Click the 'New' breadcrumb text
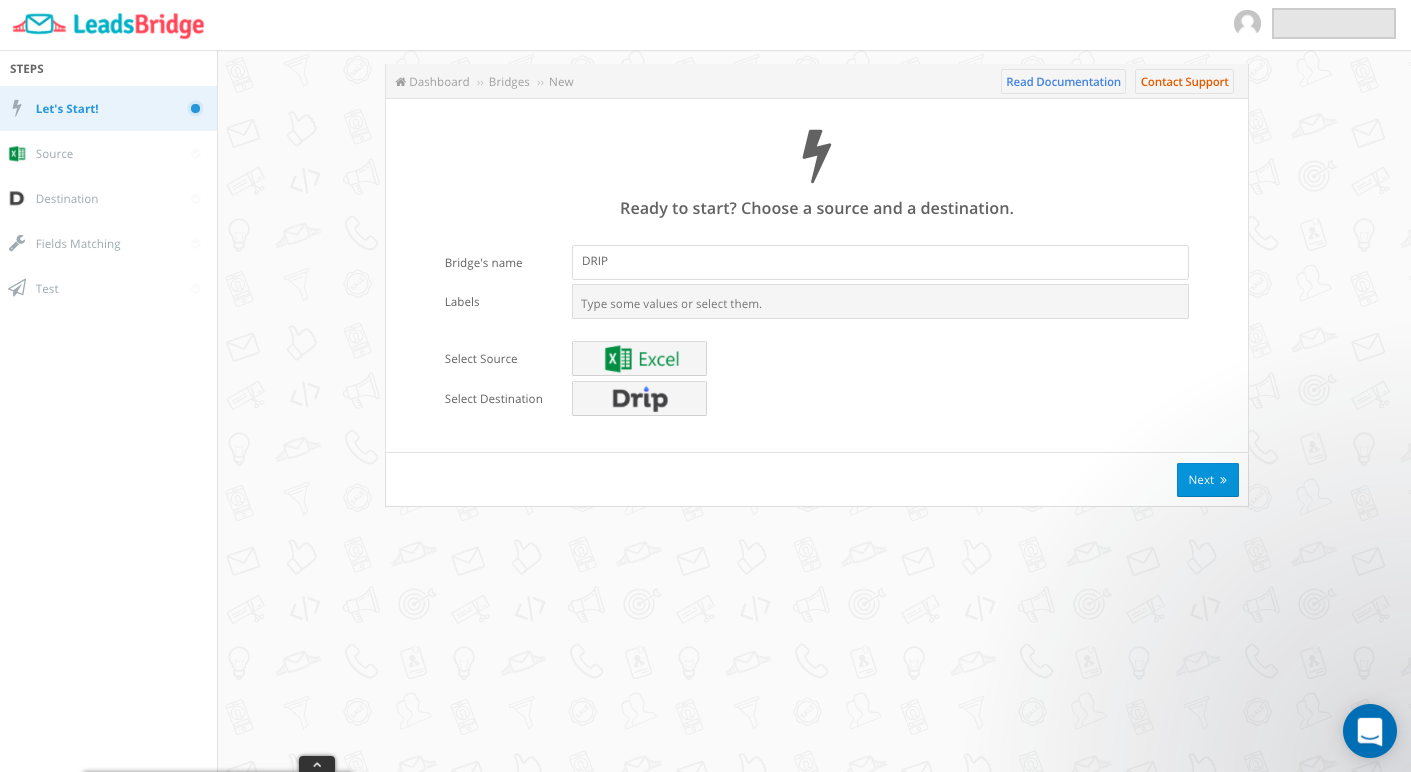Image resolution: width=1411 pixels, height=772 pixels. [x=561, y=82]
